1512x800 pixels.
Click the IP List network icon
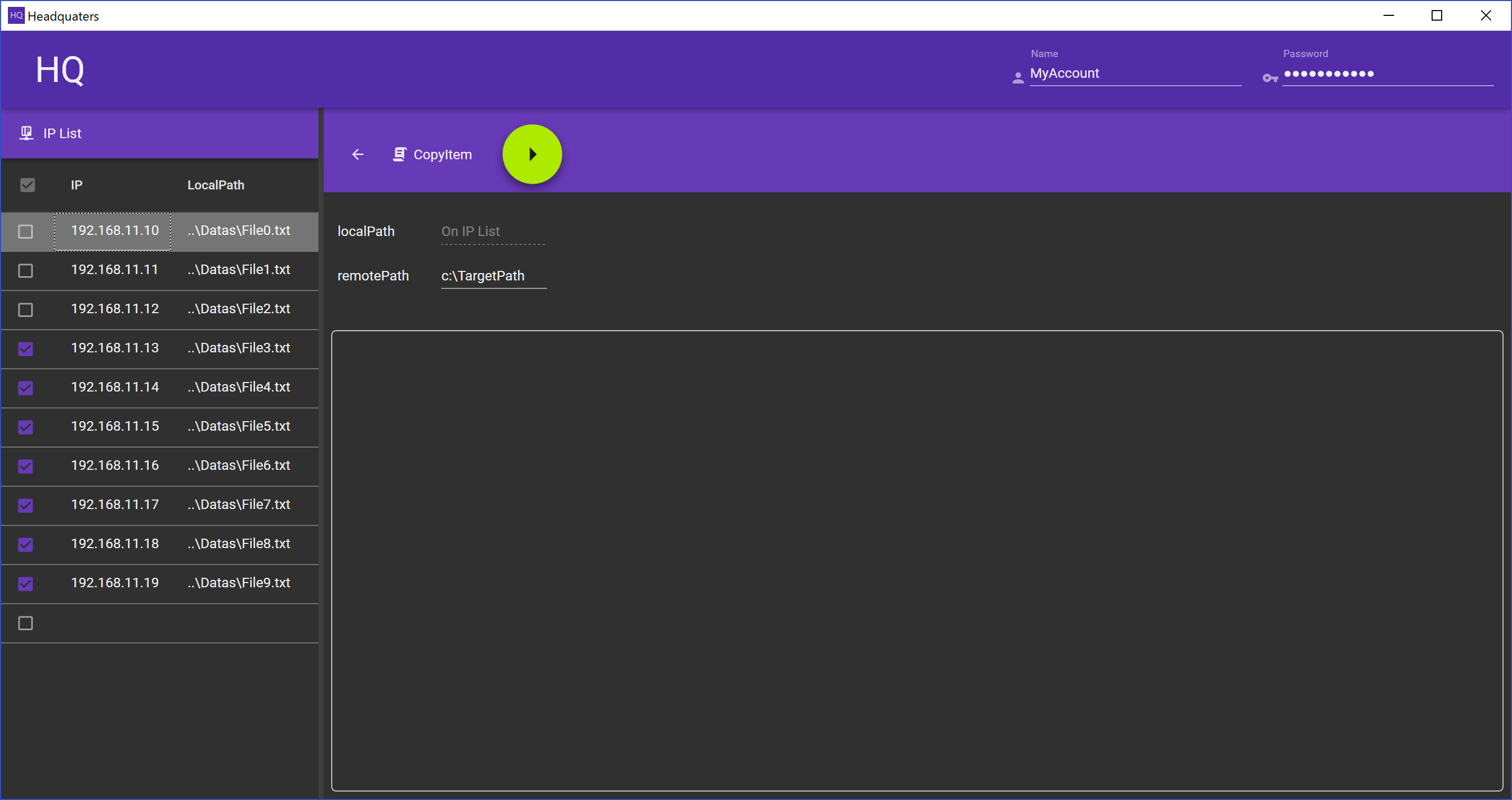[26, 133]
